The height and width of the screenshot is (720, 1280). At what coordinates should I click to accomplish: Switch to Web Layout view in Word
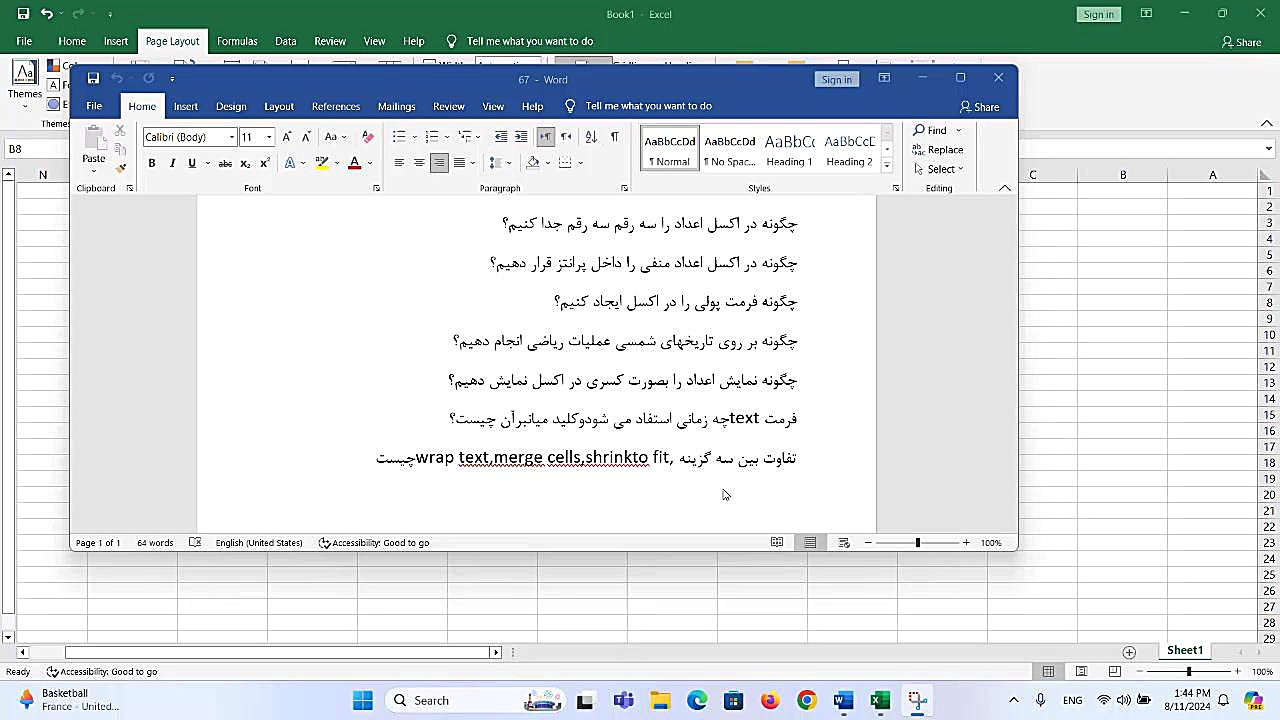point(843,542)
